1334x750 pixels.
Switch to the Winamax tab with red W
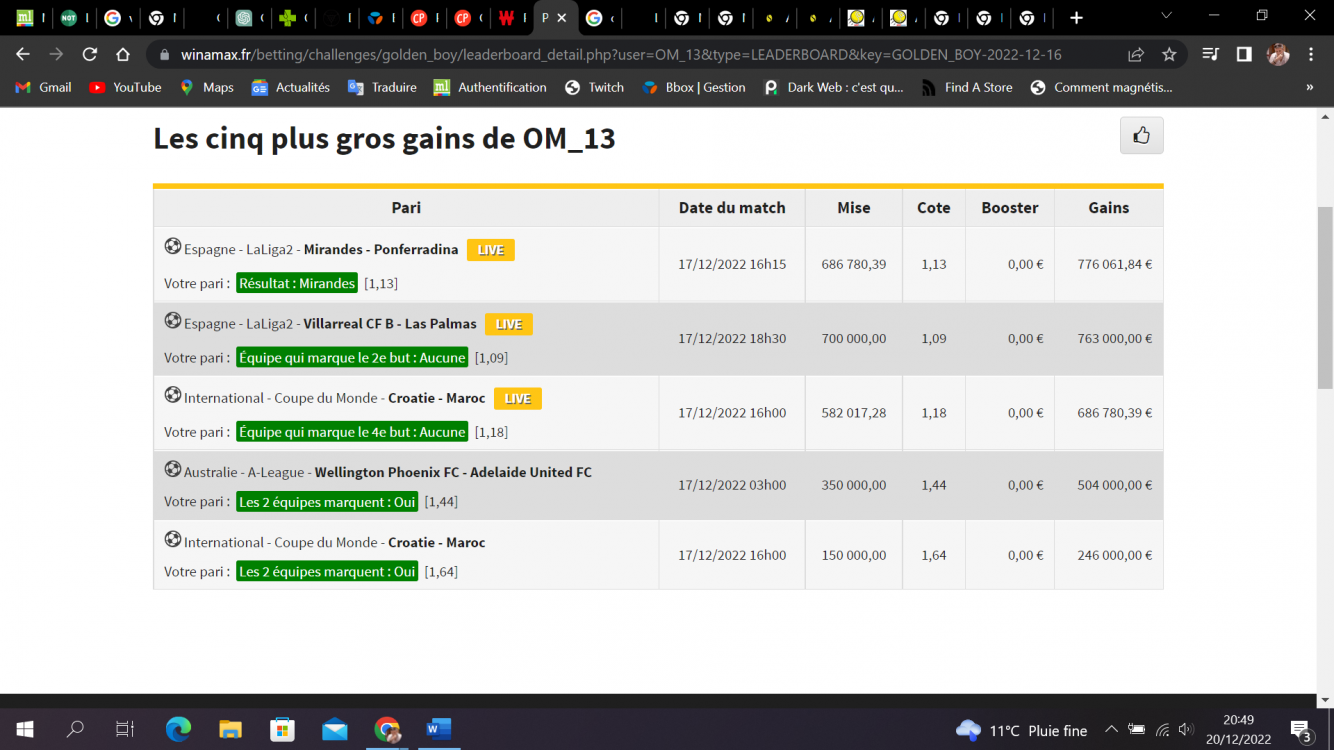[507, 18]
